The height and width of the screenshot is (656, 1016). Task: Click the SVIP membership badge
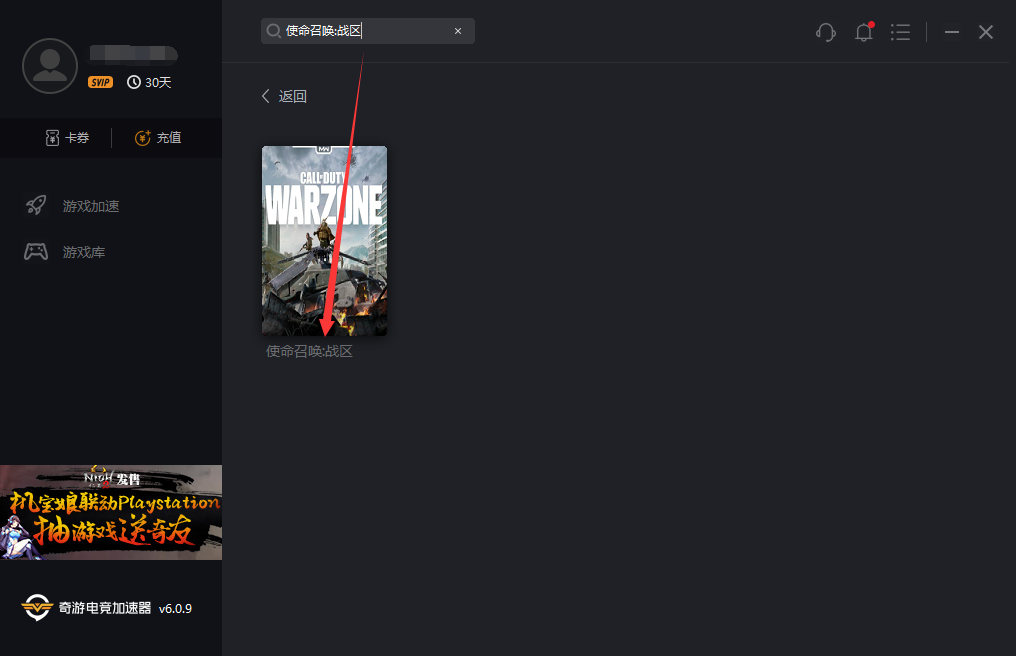[x=100, y=82]
